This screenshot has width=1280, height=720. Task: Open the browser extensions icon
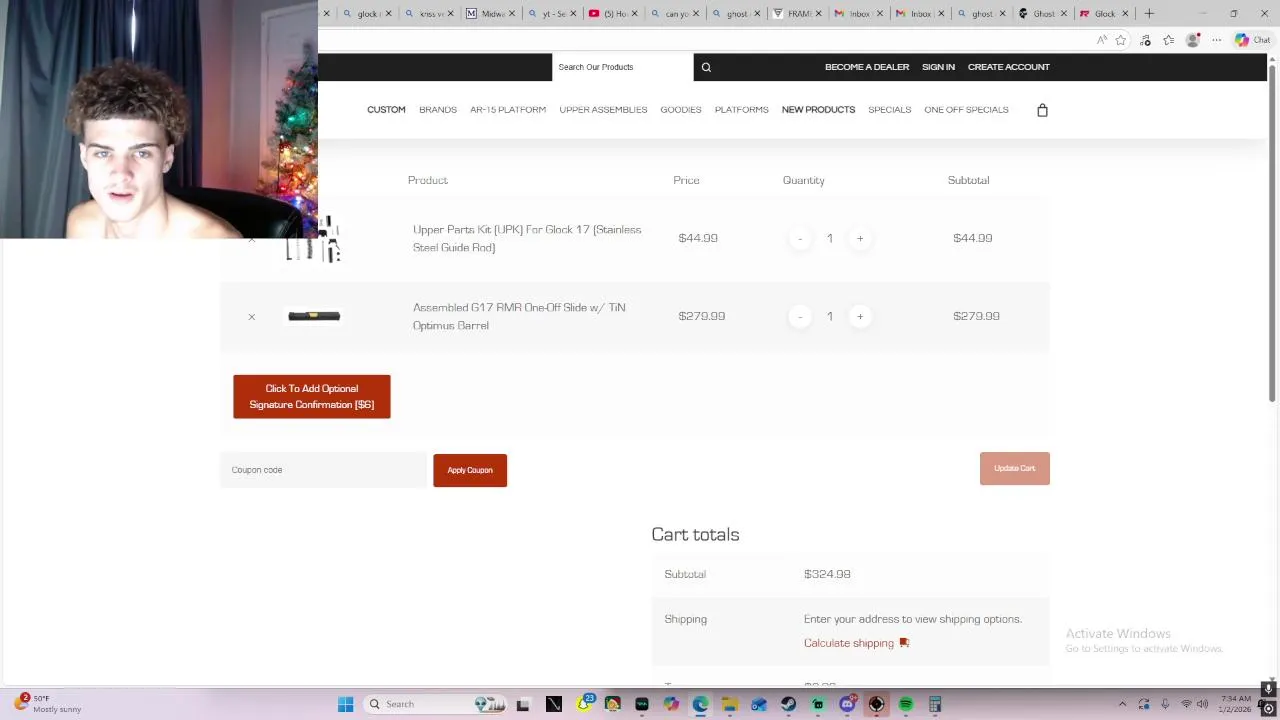pos(1145,40)
